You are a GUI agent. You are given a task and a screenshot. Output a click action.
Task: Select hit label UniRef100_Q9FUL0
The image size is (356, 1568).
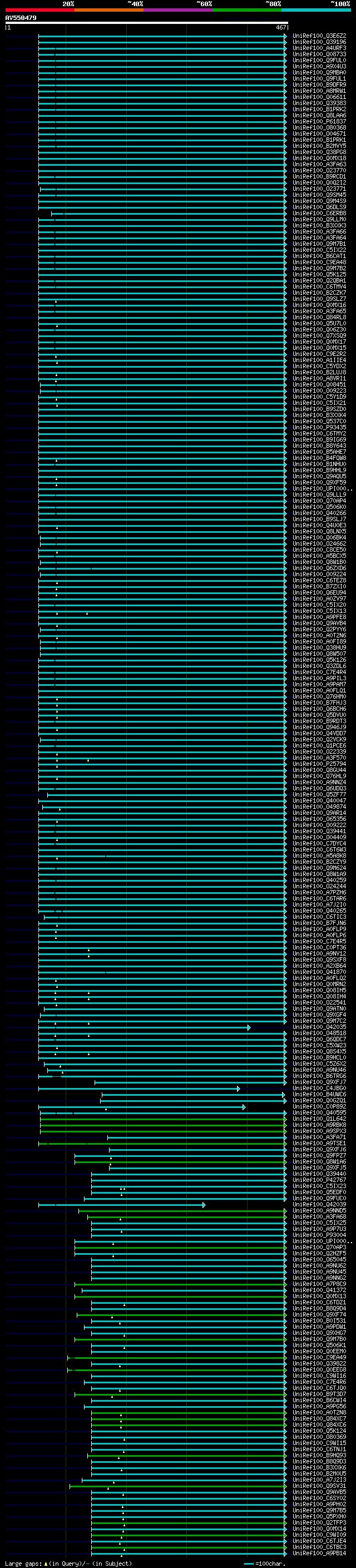(319, 60)
